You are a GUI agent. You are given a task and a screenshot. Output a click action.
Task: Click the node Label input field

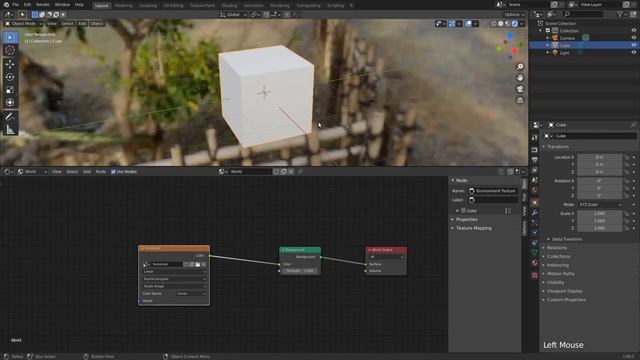[x=493, y=200]
